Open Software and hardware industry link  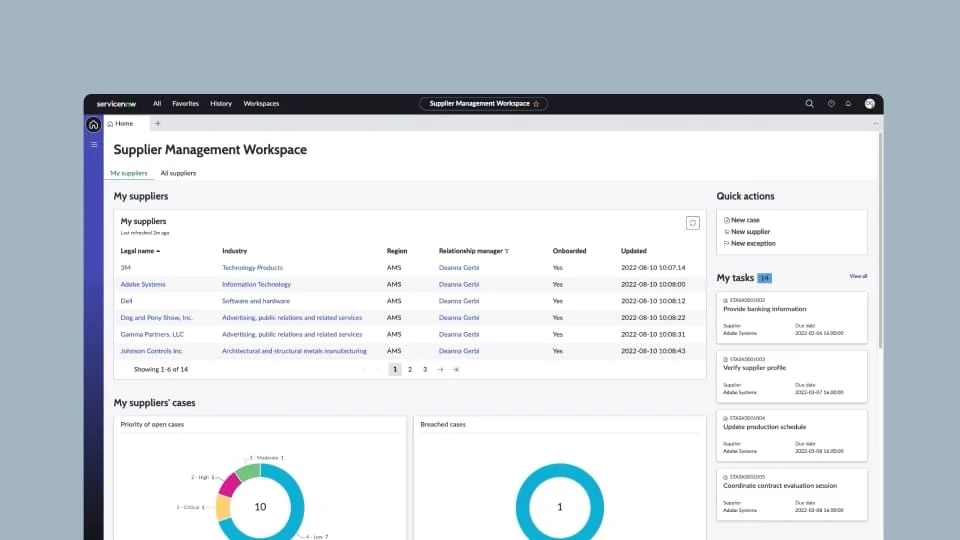point(256,301)
